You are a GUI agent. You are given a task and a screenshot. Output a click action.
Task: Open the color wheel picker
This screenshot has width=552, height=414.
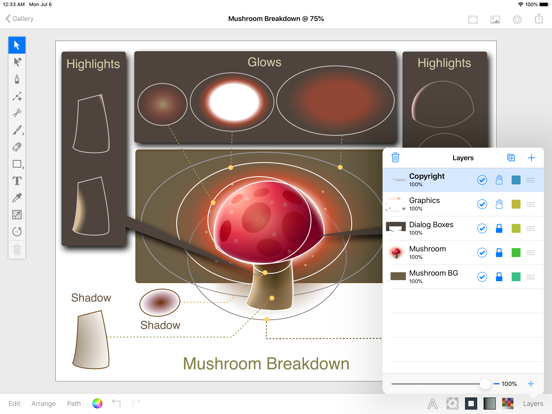[97, 403]
